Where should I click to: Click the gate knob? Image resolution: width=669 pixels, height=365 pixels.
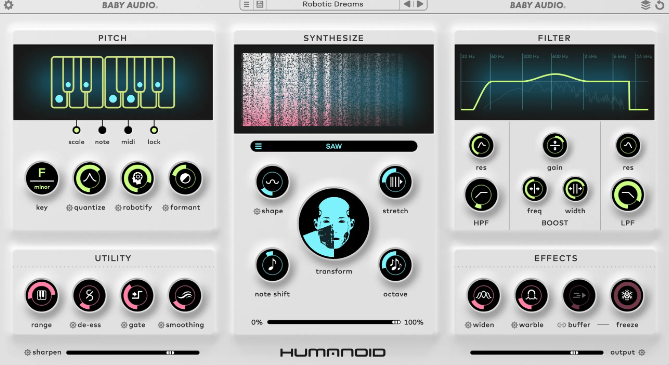coord(137,295)
